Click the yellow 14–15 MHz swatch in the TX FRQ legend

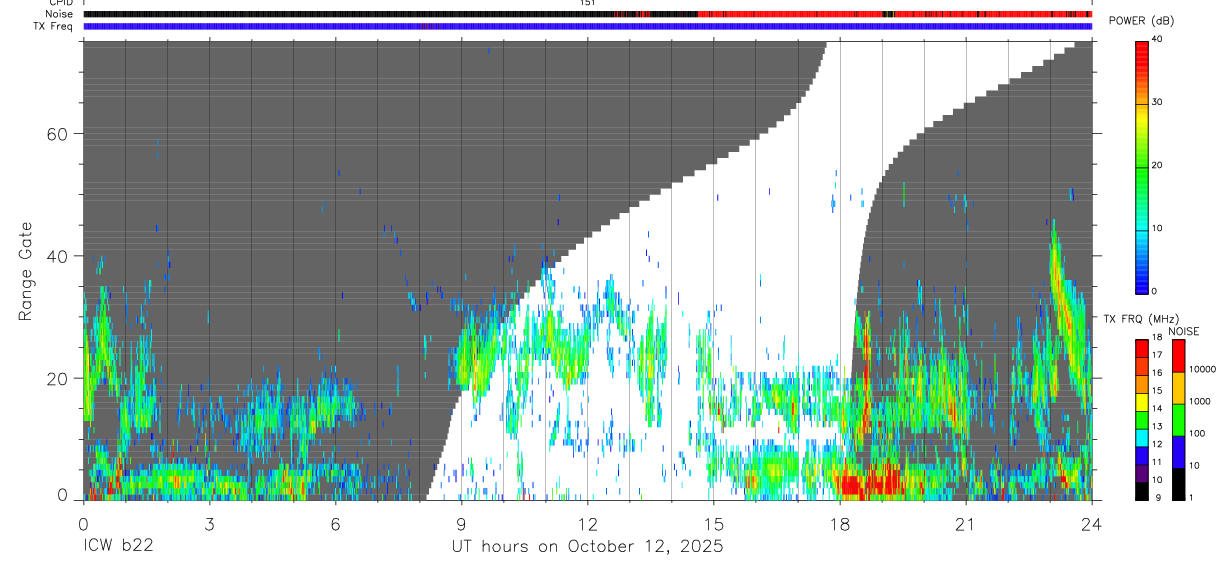[1141, 401]
